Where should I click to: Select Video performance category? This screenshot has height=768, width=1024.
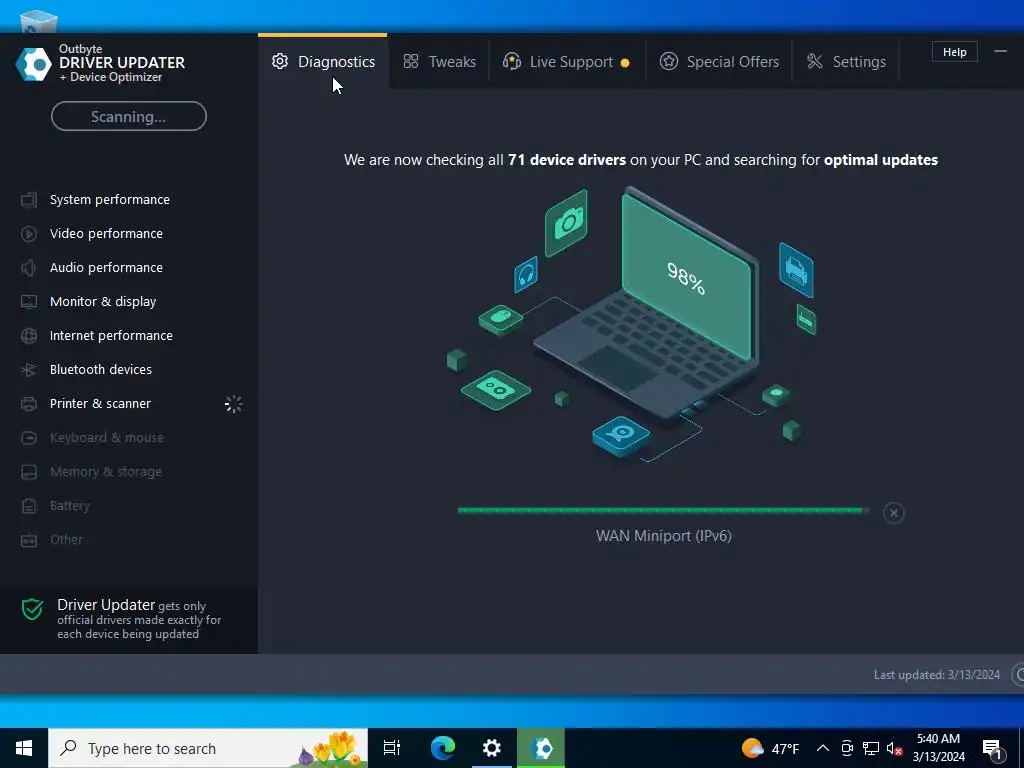[106, 233]
